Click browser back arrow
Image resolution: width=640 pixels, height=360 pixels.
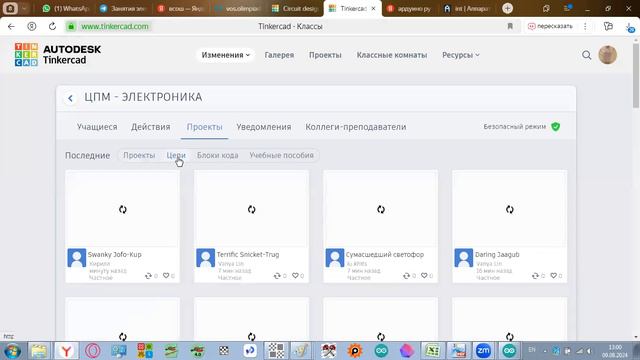click(x=11, y=26)
